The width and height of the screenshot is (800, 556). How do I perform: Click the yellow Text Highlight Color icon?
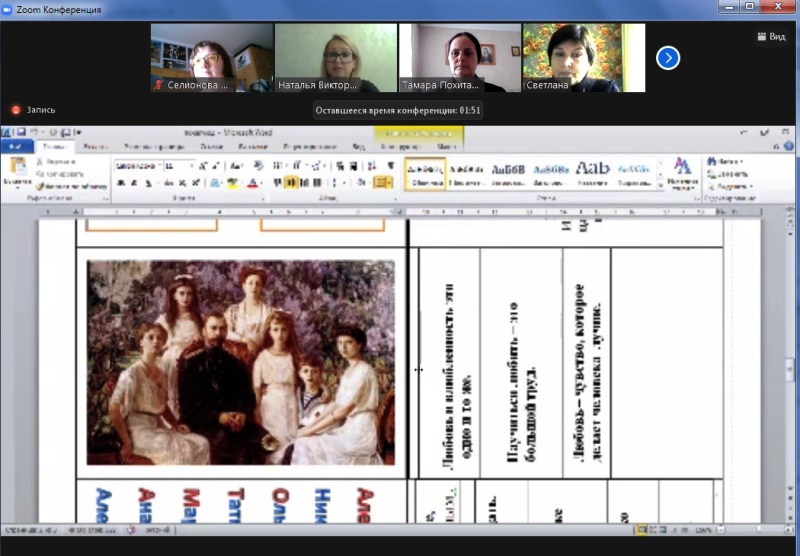(x=233, y=183)
